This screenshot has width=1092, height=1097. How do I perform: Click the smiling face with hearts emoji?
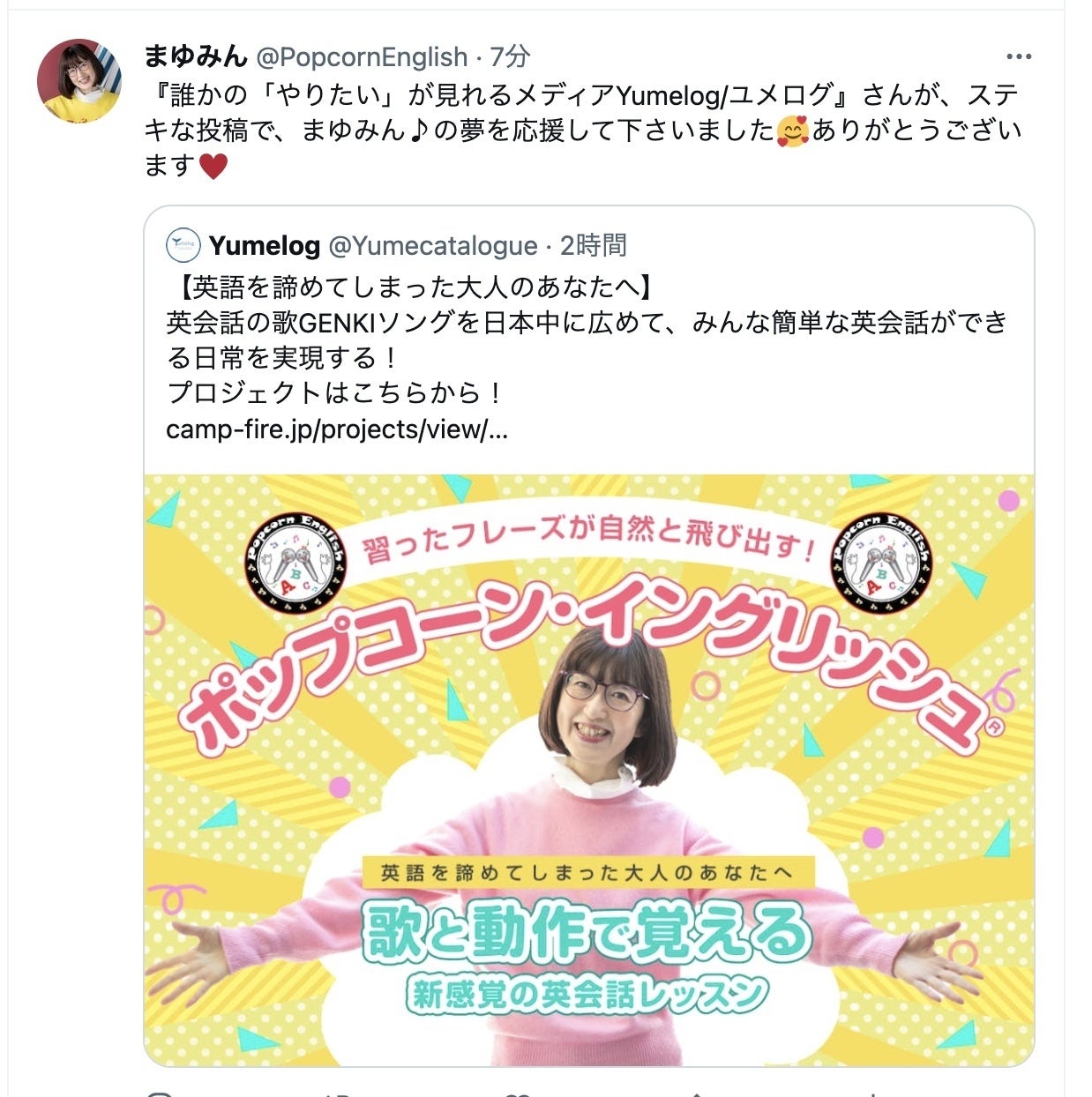[x=792, y=131]
